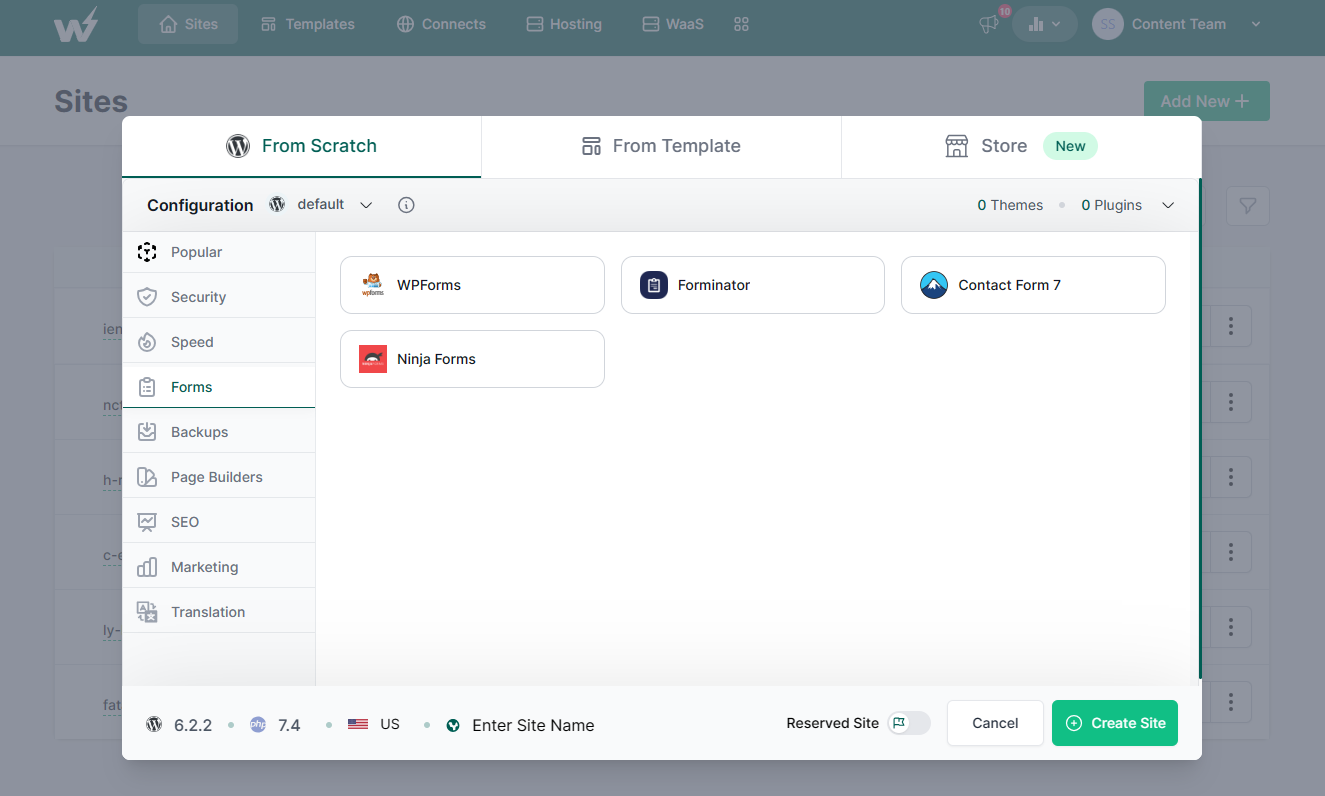Select the Speed category icon
Screen dimensions: 1325x796
click(147, 342)
